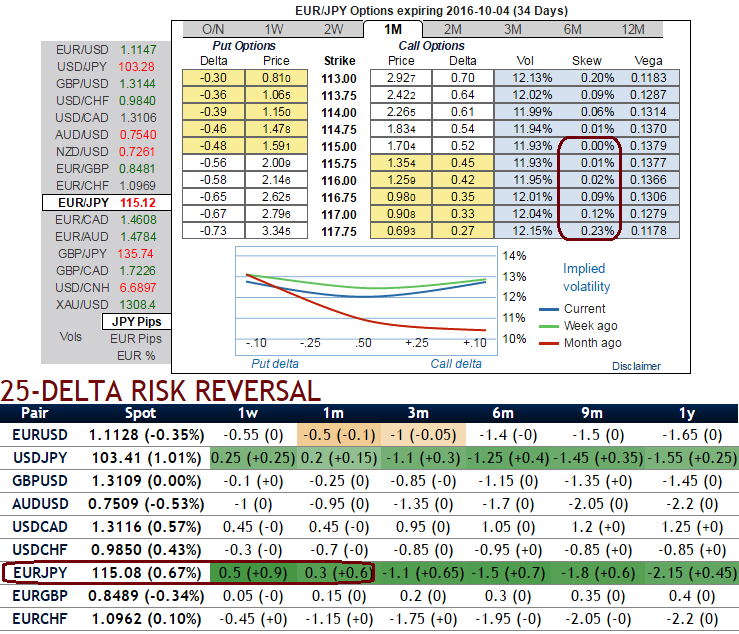Click the Month ago legend entry
The height and width of the screenshot is (634, 739).
coord(580,343)
